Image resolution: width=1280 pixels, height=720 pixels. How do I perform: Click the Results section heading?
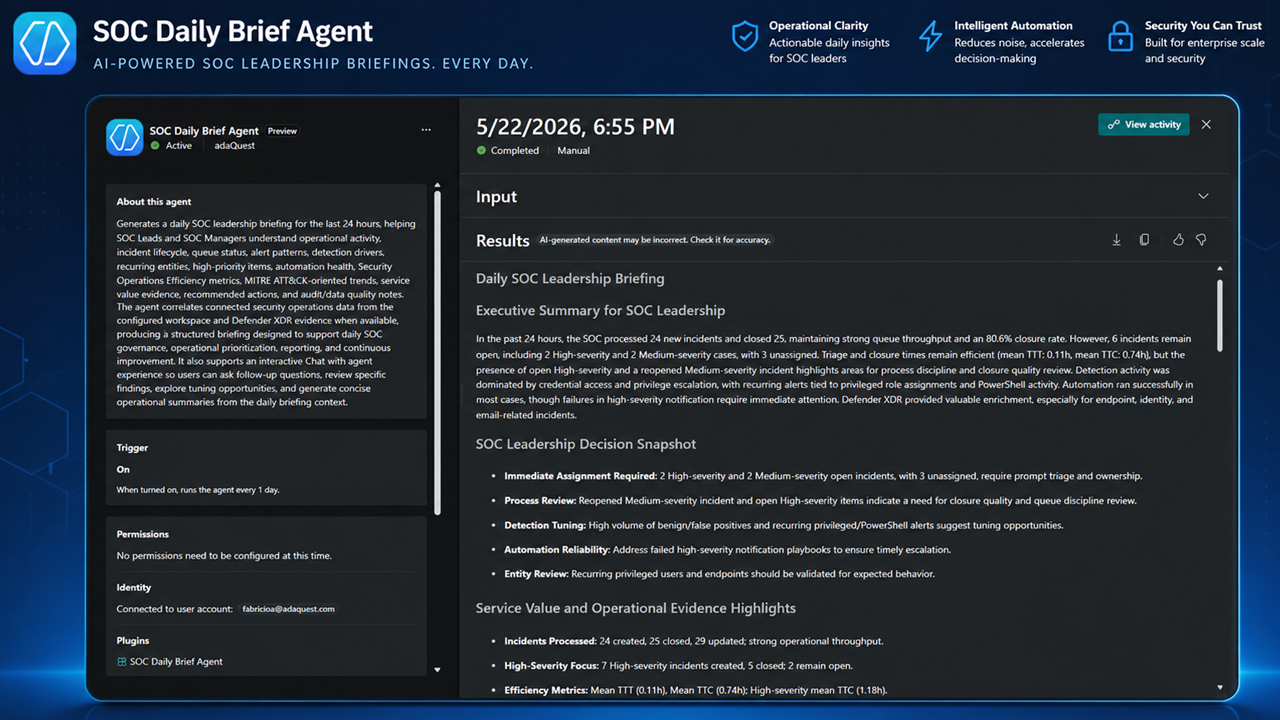[x=502, y=241]
